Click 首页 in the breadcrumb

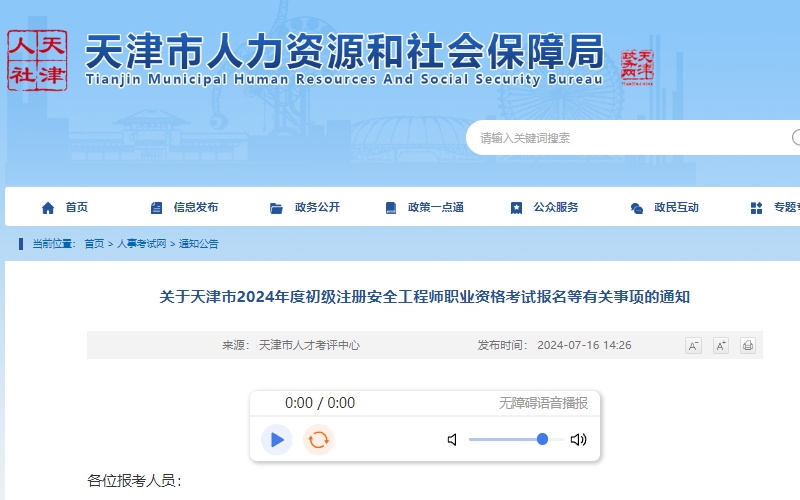point(93,243)
